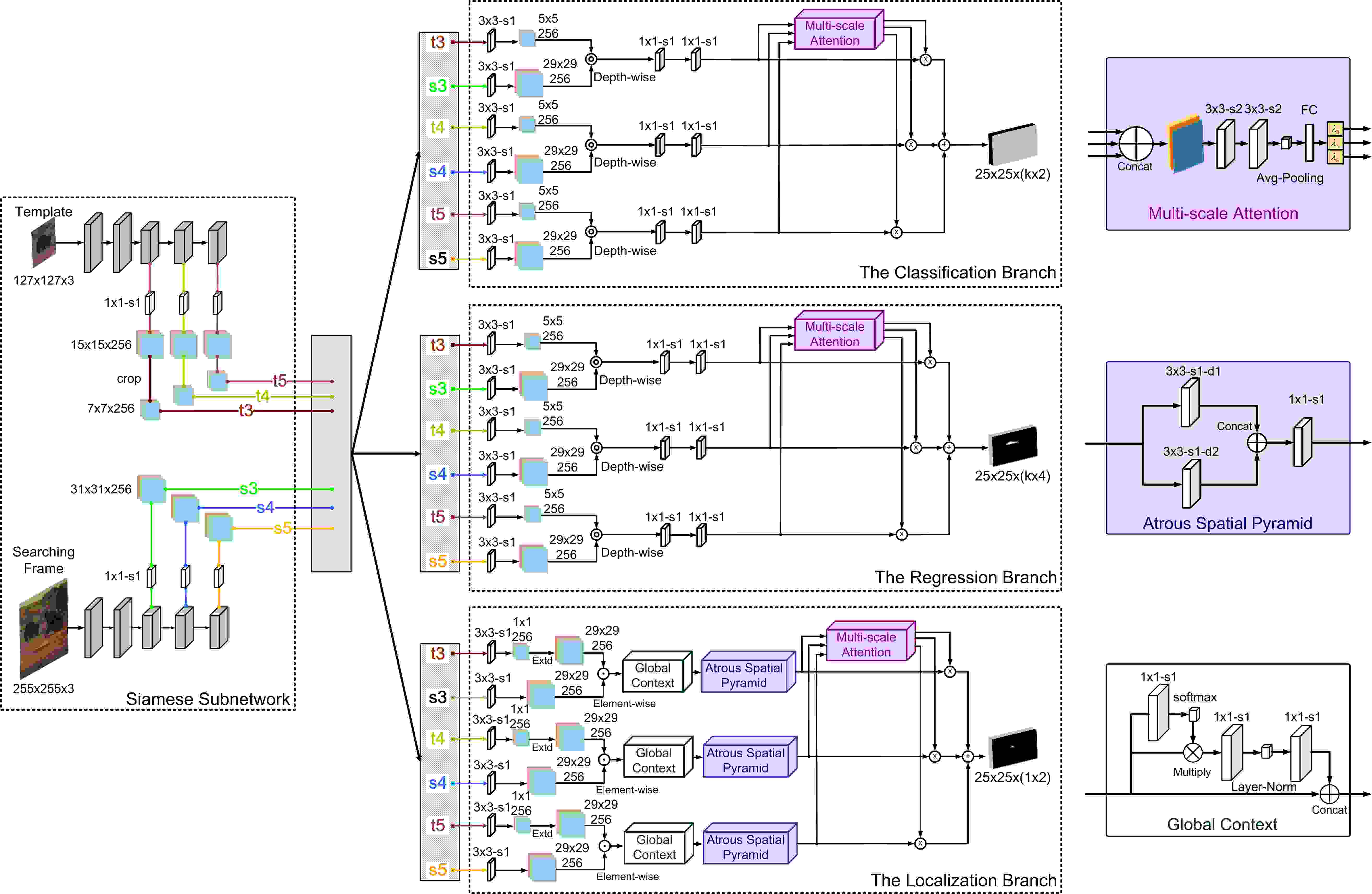Select the 'Searching Frame' label
This screenshot has width=1372, height=894.
coord(44,560)
